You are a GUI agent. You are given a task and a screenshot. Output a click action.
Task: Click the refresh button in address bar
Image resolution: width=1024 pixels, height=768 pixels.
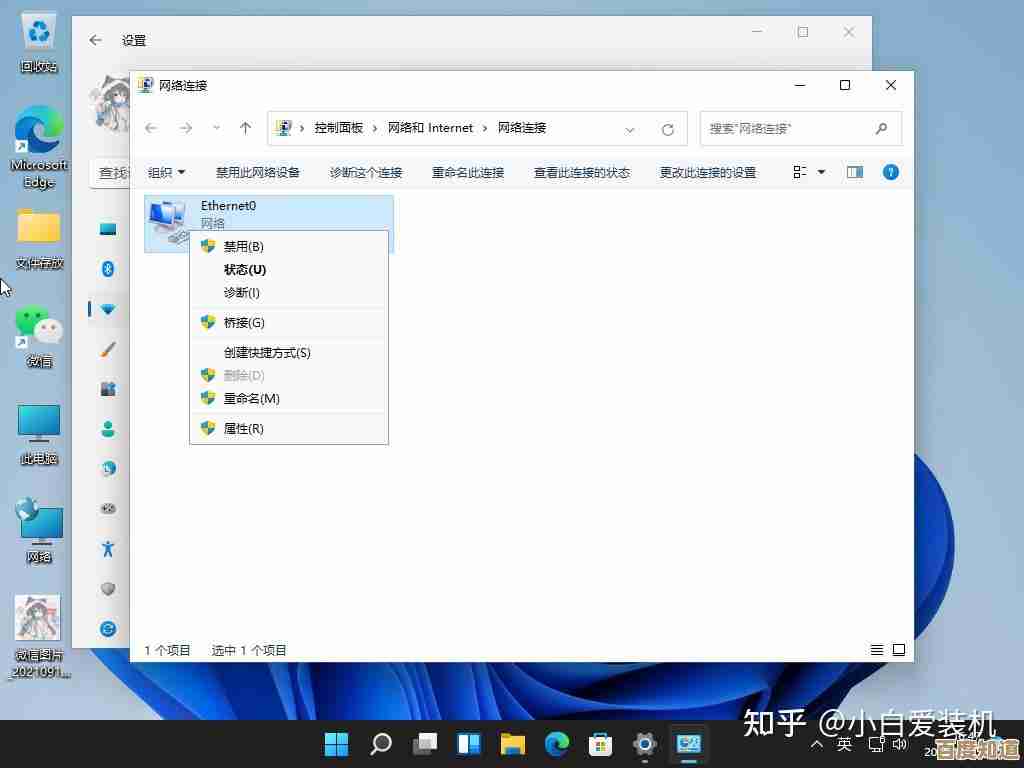[x=667, y=129]
